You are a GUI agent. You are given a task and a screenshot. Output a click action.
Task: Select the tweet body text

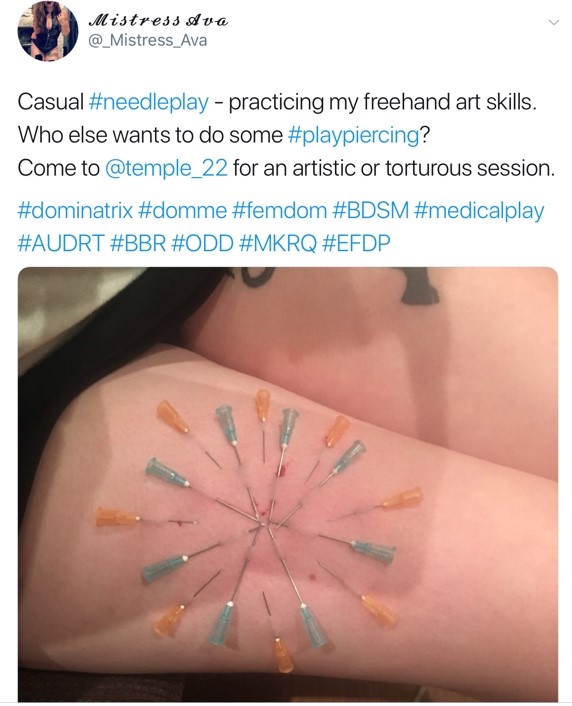point(286,135)
